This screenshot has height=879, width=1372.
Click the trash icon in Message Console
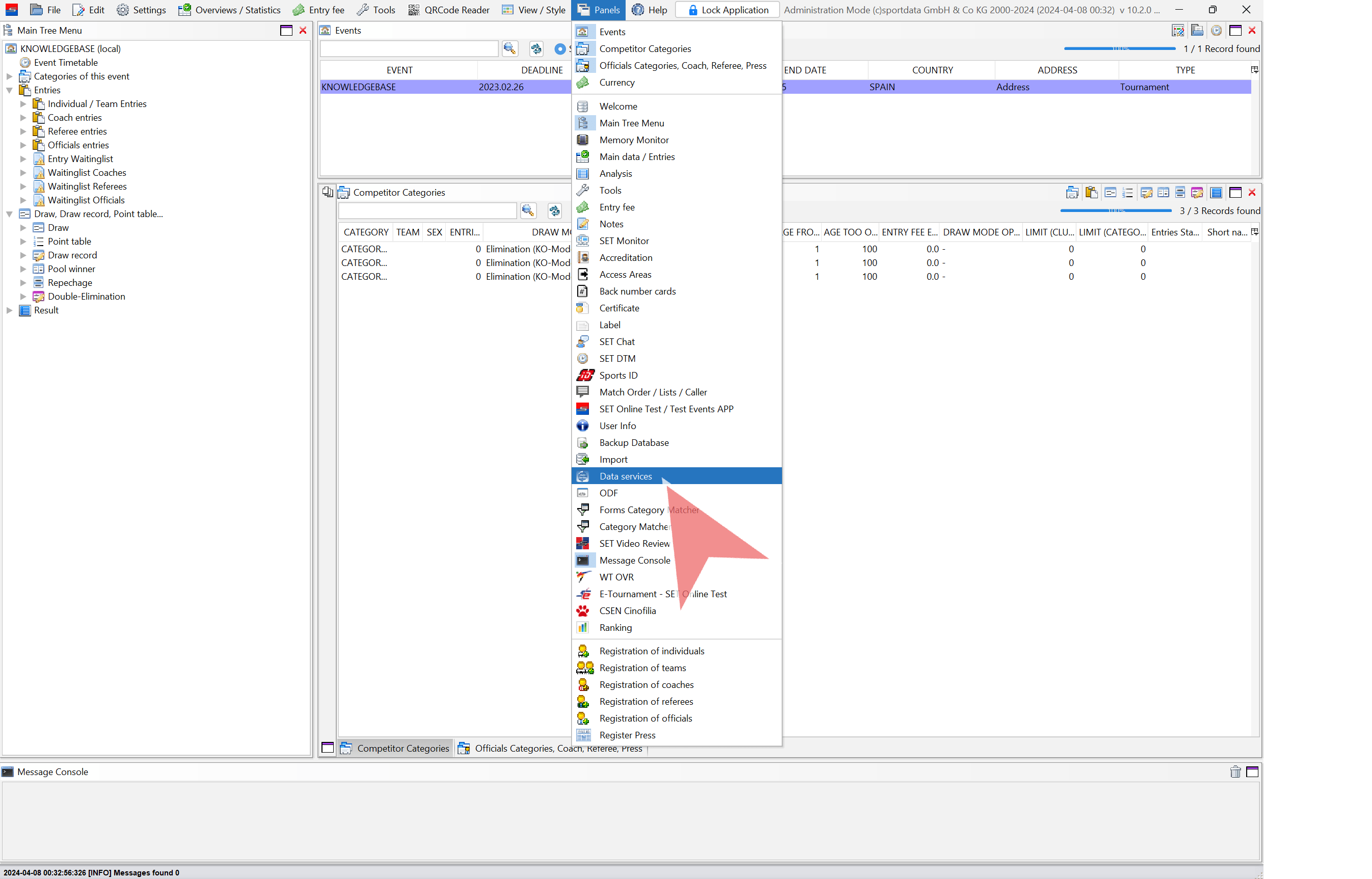coord(1235,771)
